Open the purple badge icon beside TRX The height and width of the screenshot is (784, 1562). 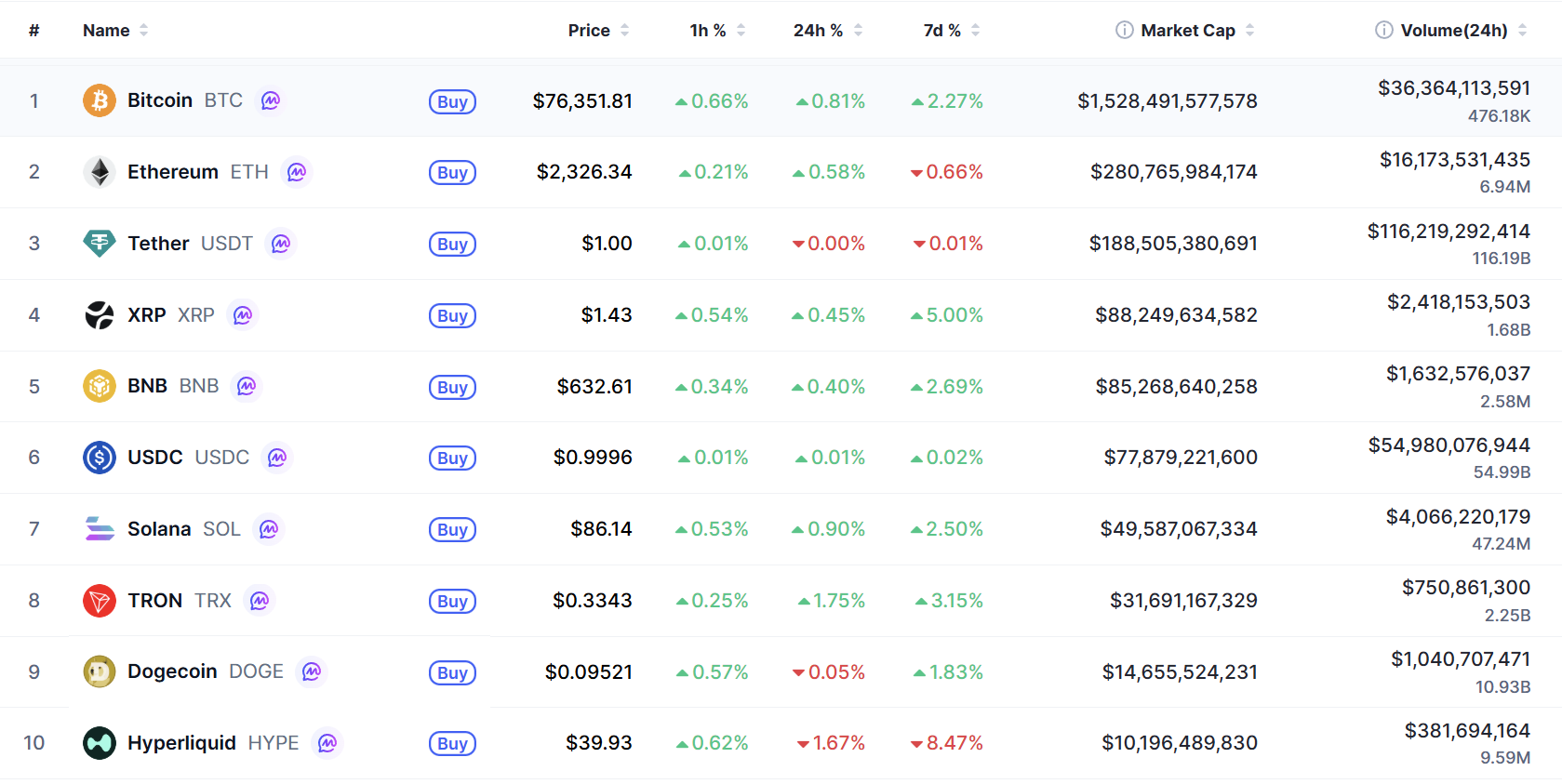260,601
